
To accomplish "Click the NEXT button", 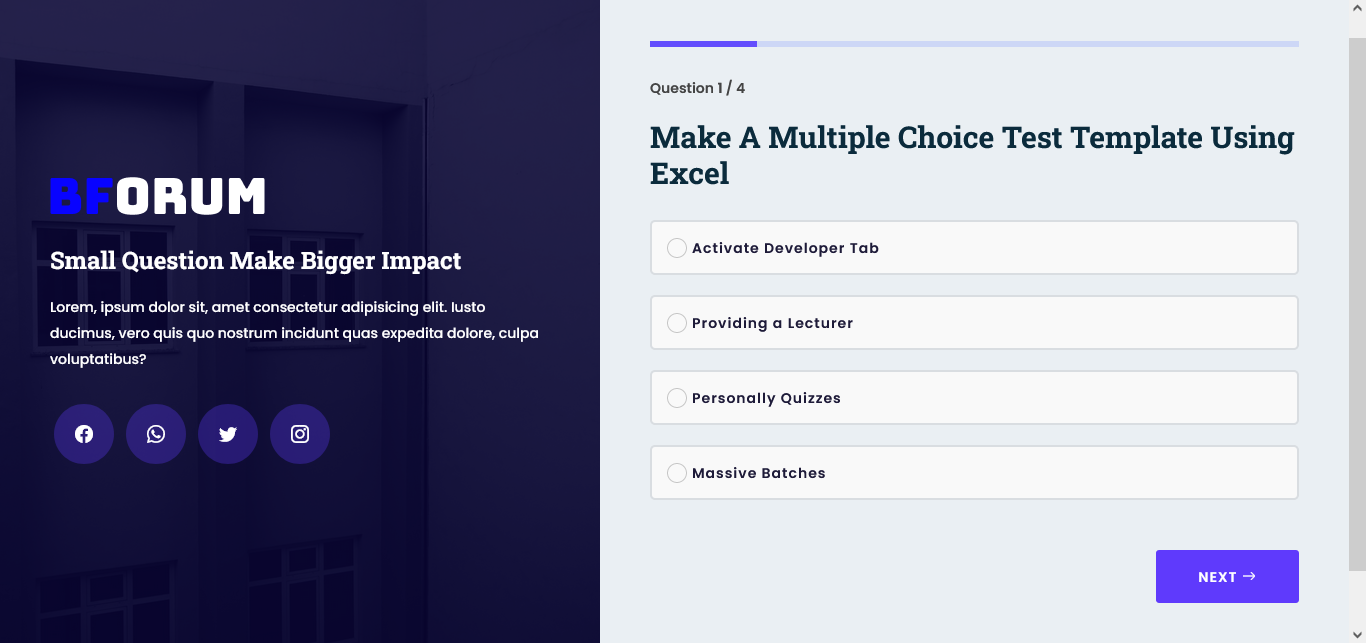I will click(1227, 576).
